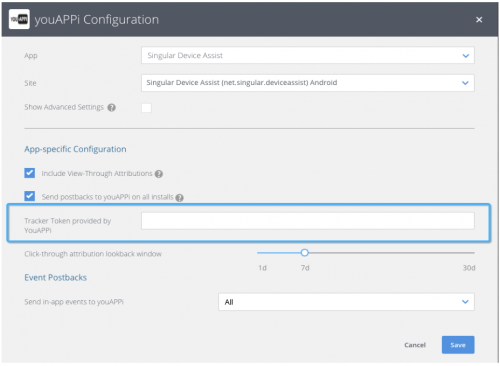The height and width of the screenshot is (366, 500).
Task: Open the App dropdown showing Singular Device Assist
Action: (x=308, y=55)
